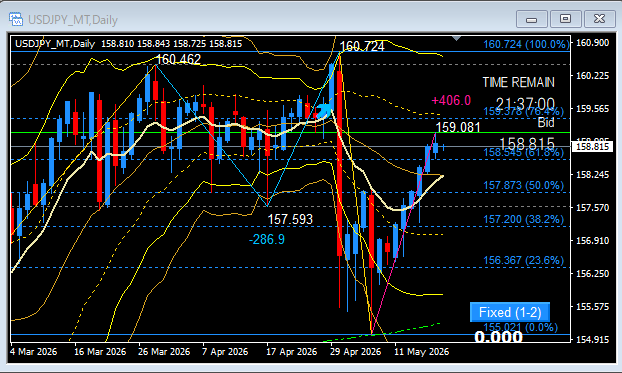Image resolution: width=622 pixels, height=373 pixels.
Task: Select the 159.378 (76.4%) Fibonacci label
Action: [523, 112]
